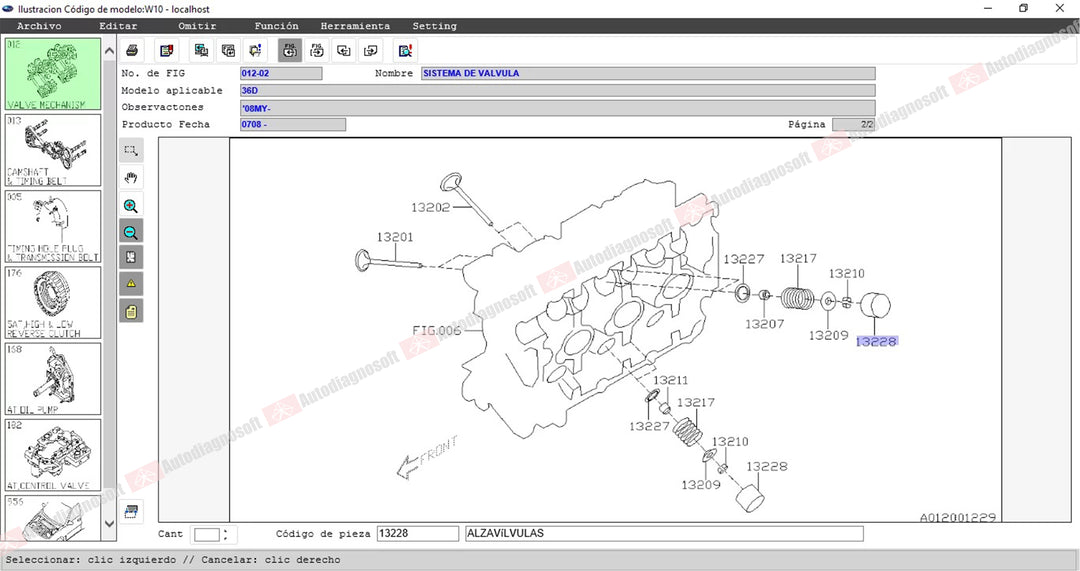This screenshot has height=571, width=1080.
Task: Click the lower 13227 part label
Action: [x=650, y=426]
